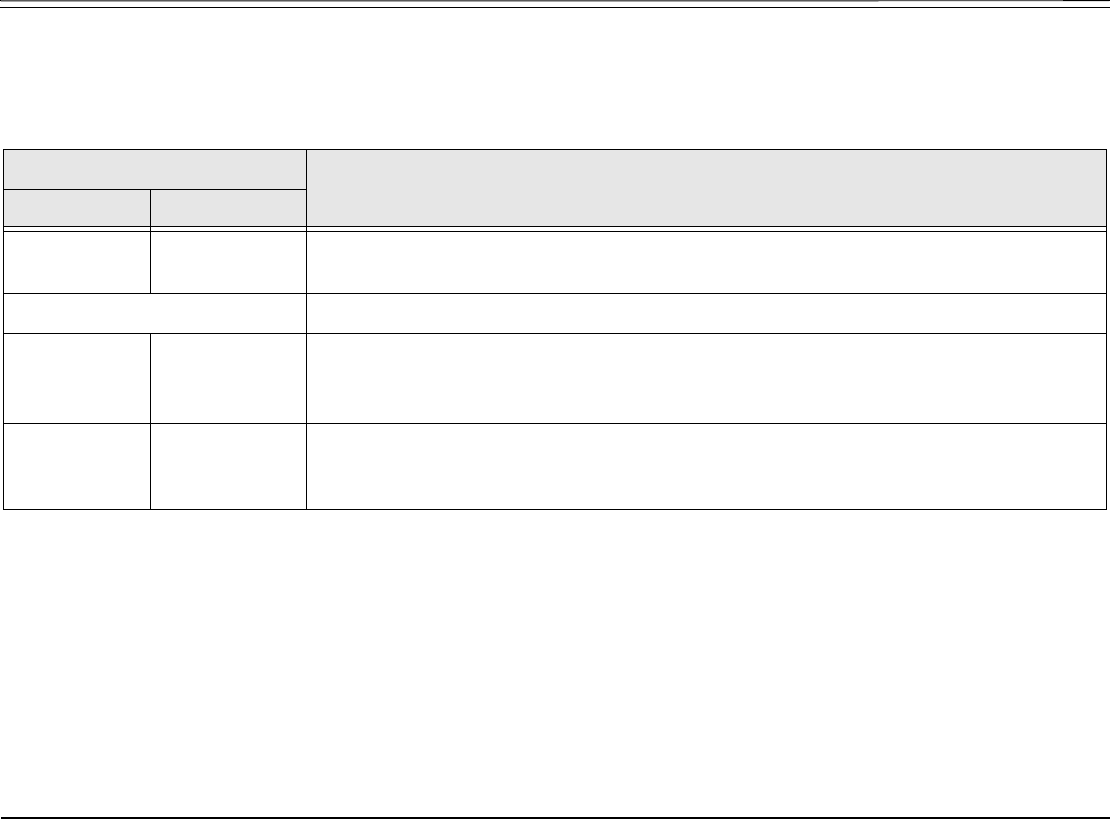Click third body row's first column cell

tap(77, 379)
